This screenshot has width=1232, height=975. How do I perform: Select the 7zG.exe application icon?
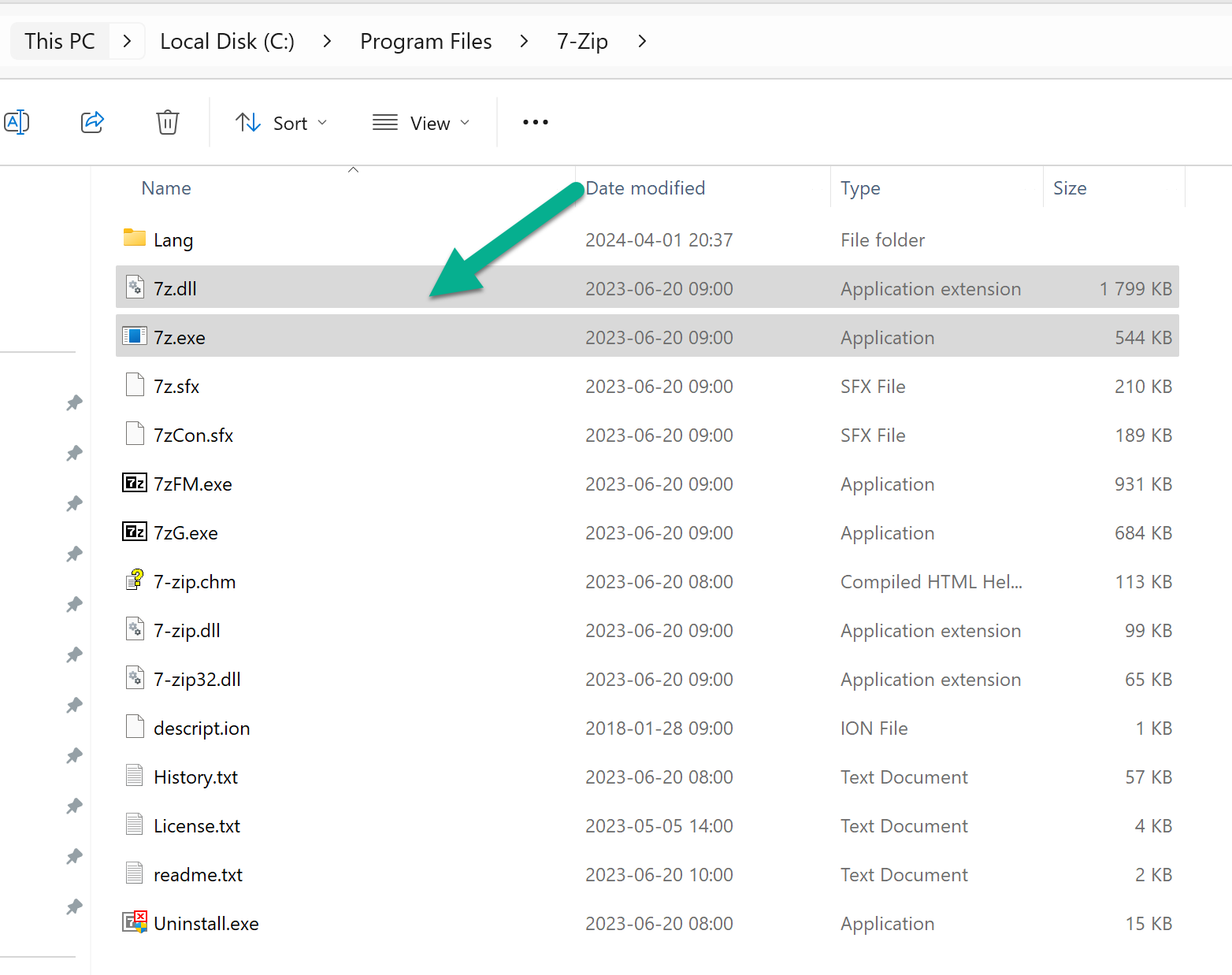[x=135, y=532]
